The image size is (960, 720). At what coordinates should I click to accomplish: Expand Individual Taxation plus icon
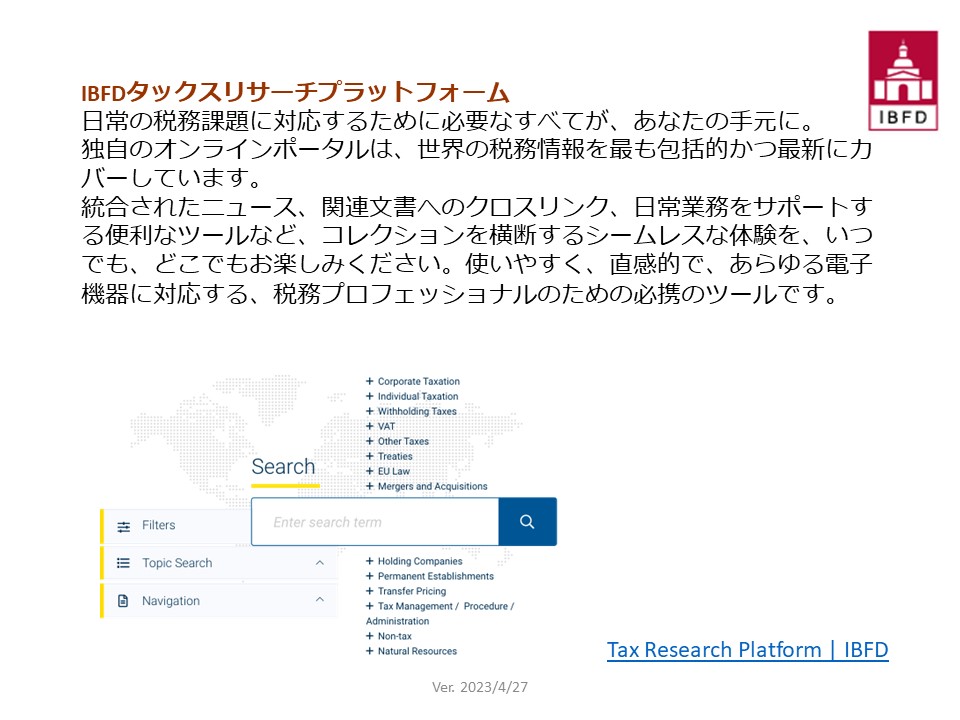click(x=369, y=396)
